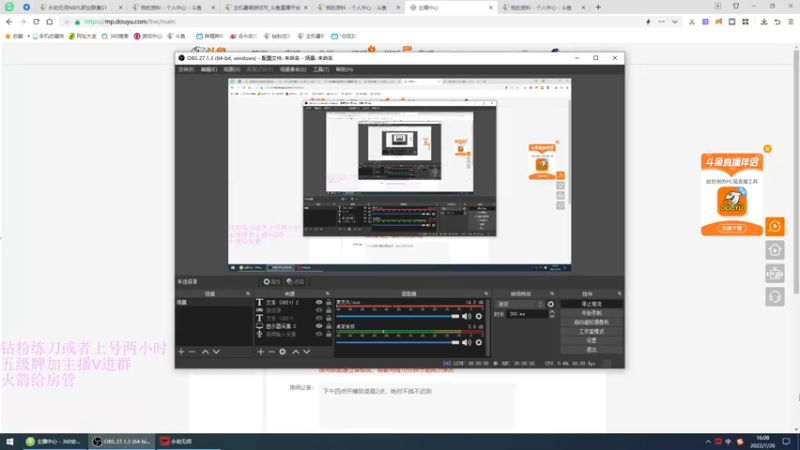Open the scene transition type dropdown

tap(519, 304)
